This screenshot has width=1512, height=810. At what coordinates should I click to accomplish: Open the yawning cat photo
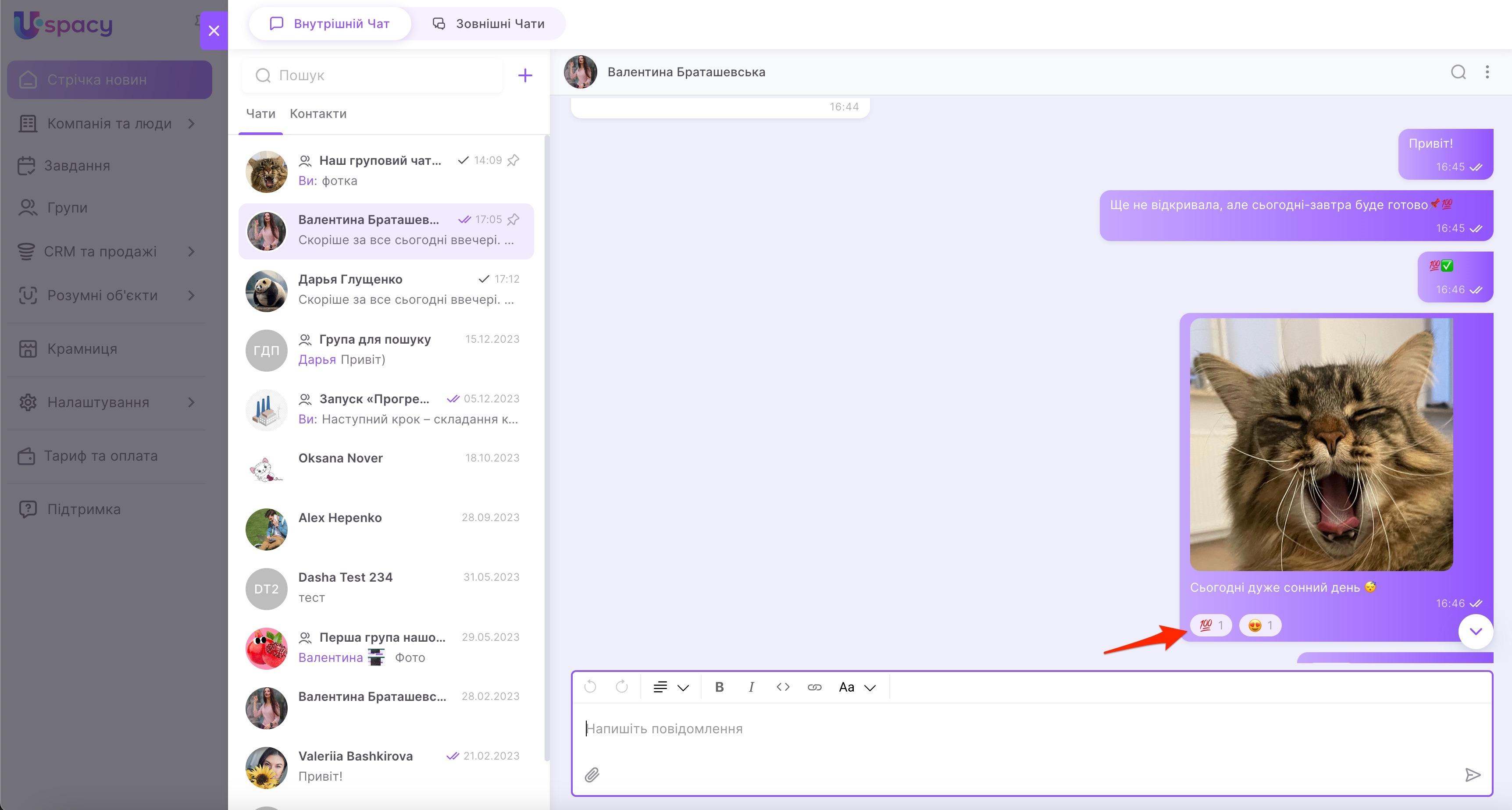(1321, 444)
